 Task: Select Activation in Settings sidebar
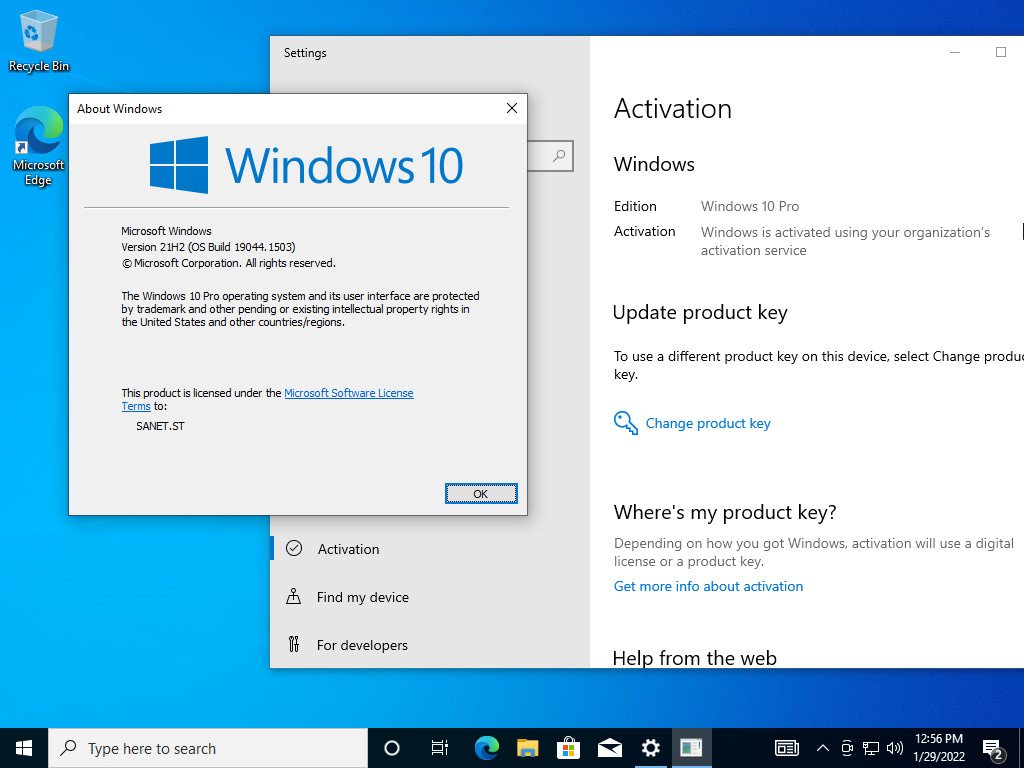[x=430, y=549]
